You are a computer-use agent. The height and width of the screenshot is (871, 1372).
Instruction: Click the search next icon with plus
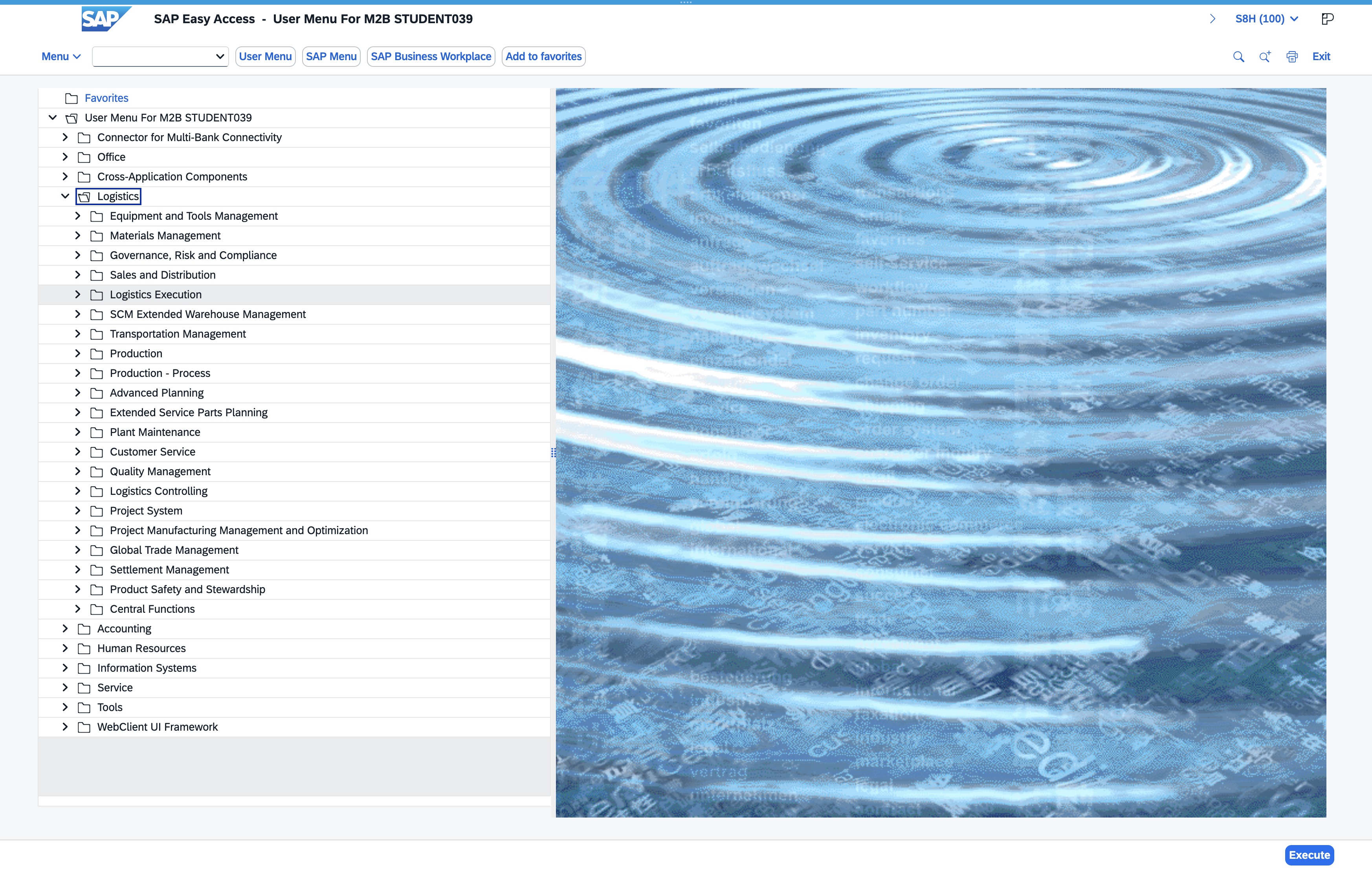pos(1265,57)
